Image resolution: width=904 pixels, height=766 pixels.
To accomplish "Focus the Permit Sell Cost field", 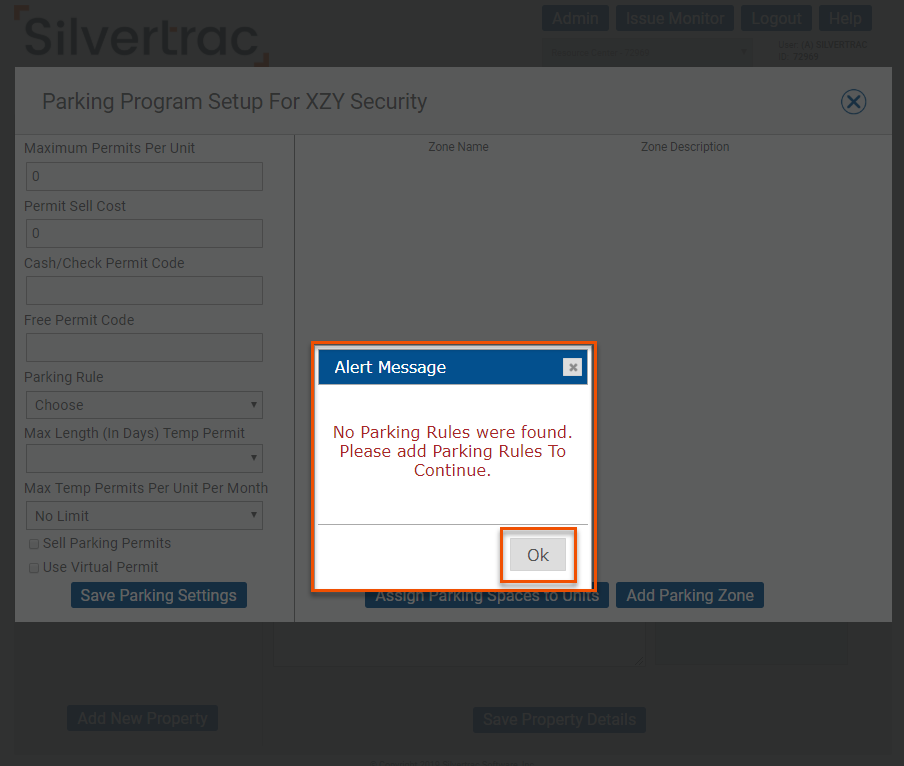I will (x=144, y=234).
